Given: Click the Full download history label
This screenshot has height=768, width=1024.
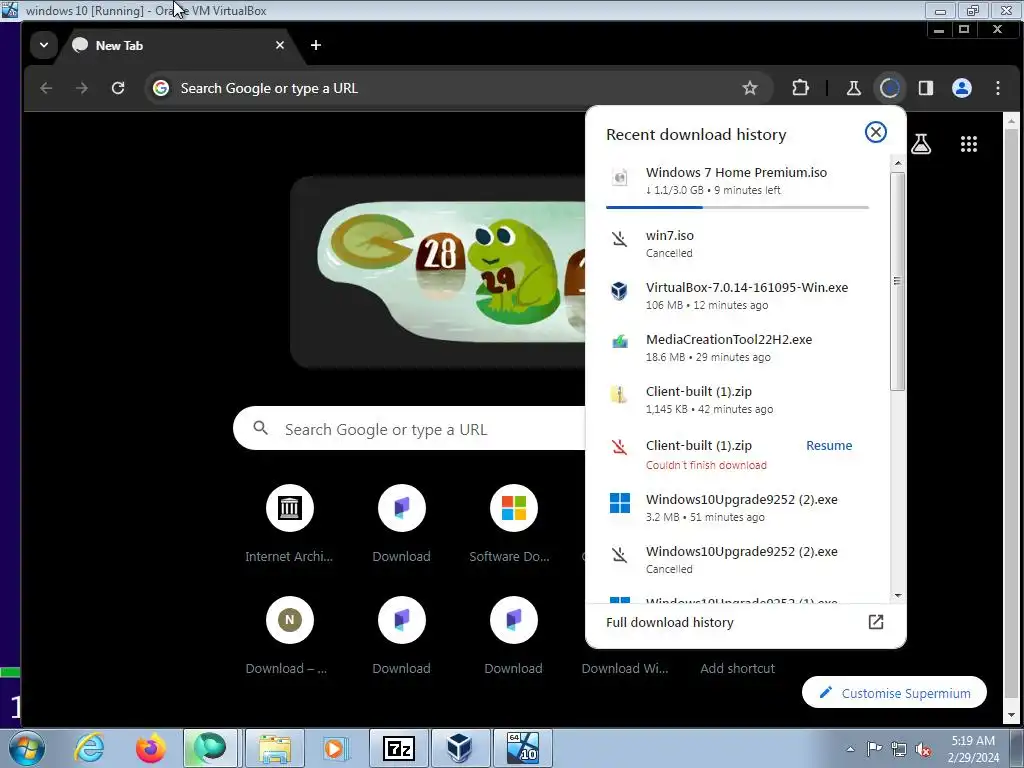Looking at the screenshot, I should 669,622.
